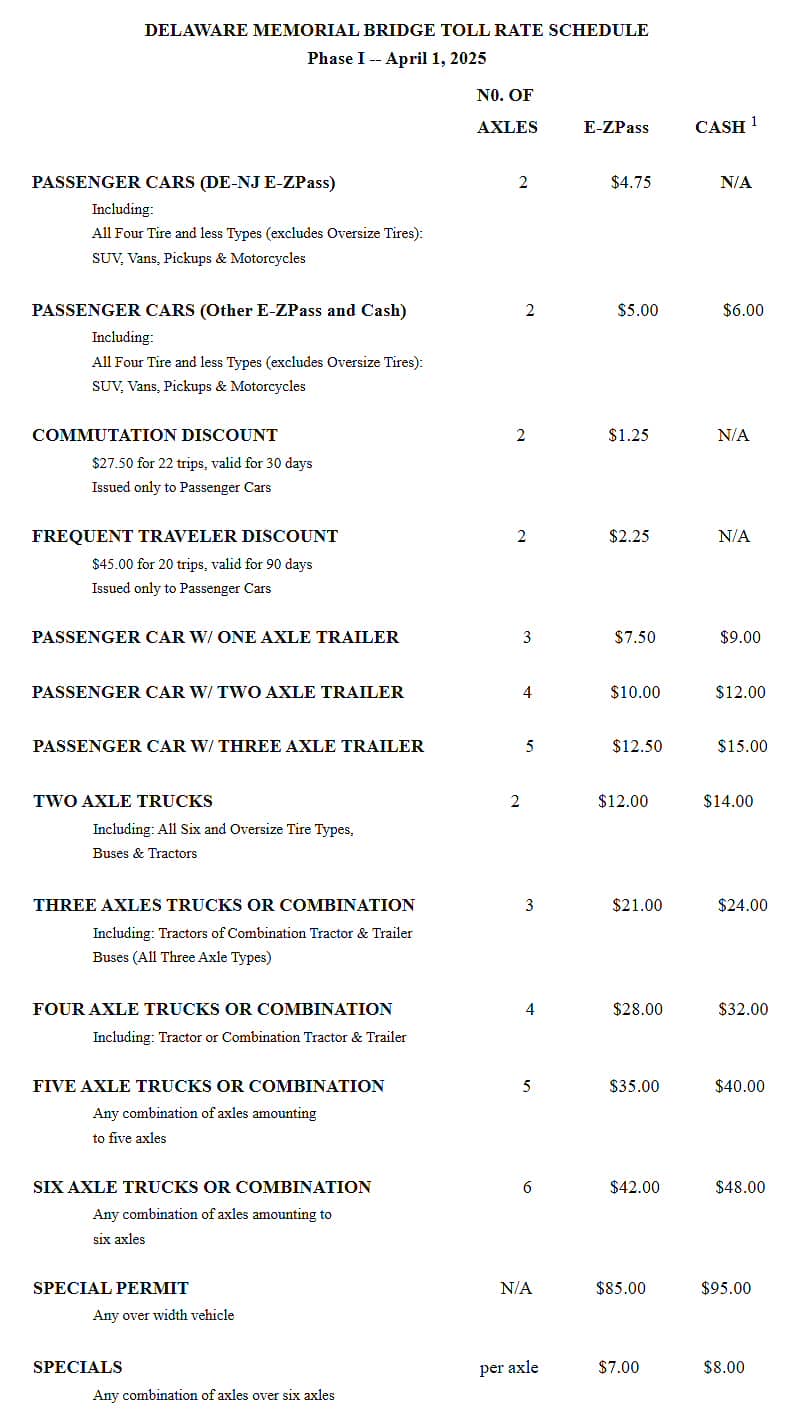Click the $45.00 for 20 trips description line
Screen dimensions: 800x1417
click(x=202, y=564)
